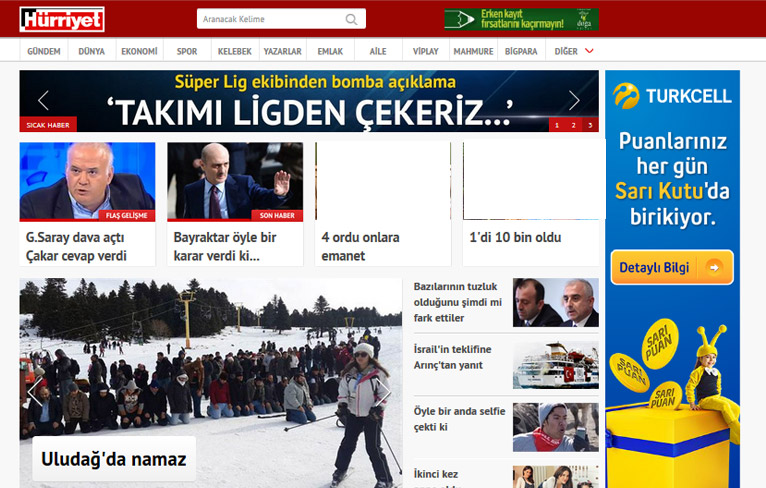Viewport: 766px width, 488px height.
Task: Open the Bayraktar news photo
Action: click(235, 182)
